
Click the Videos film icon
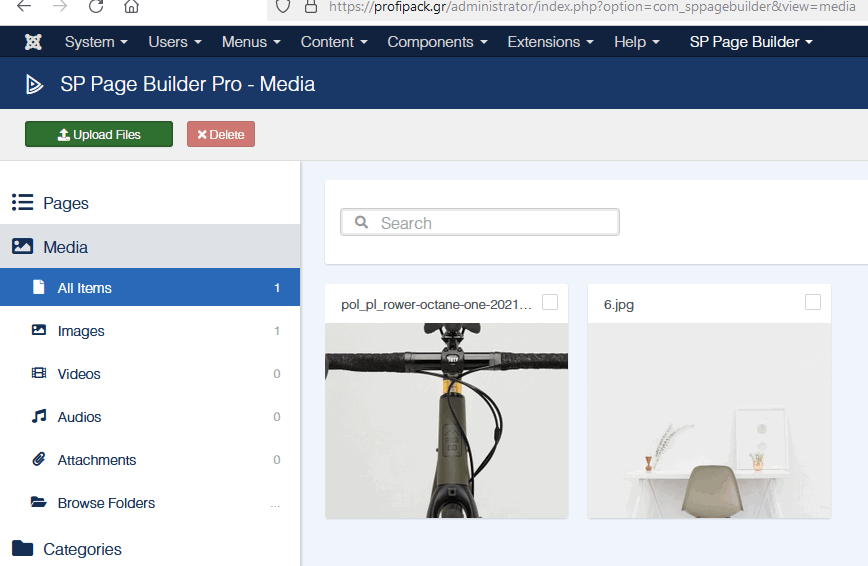click(39, 373)
